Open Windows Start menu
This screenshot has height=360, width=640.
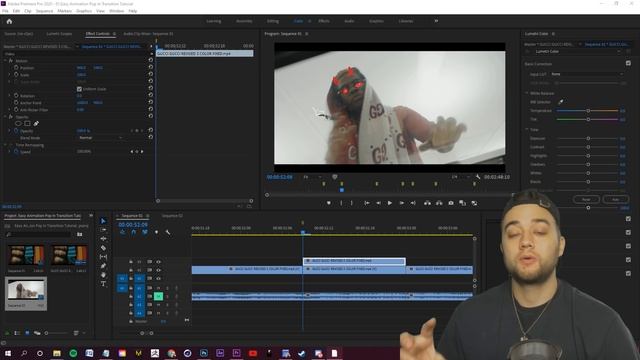[x=8, y=353]
